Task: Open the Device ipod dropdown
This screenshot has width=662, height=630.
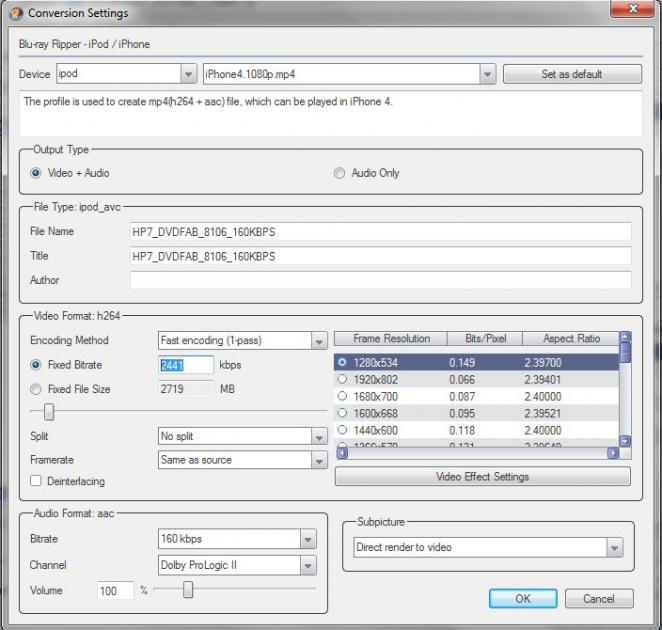Action: tap(188, 74)
